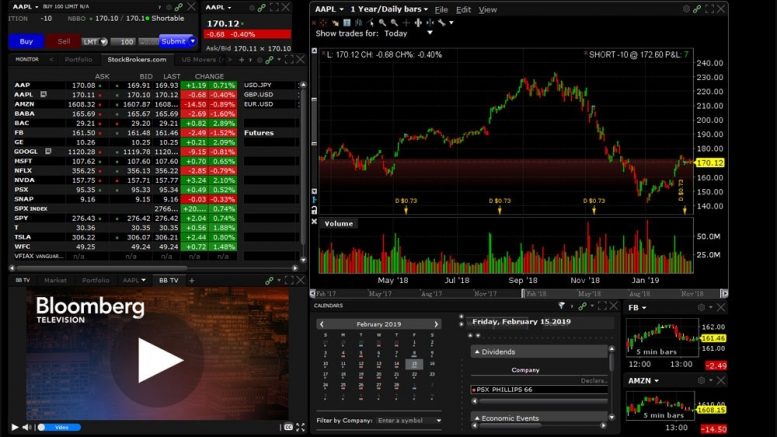Viewport: 777px width, 437px height.
Task: Click the small play control under the video
Action: 15,427
